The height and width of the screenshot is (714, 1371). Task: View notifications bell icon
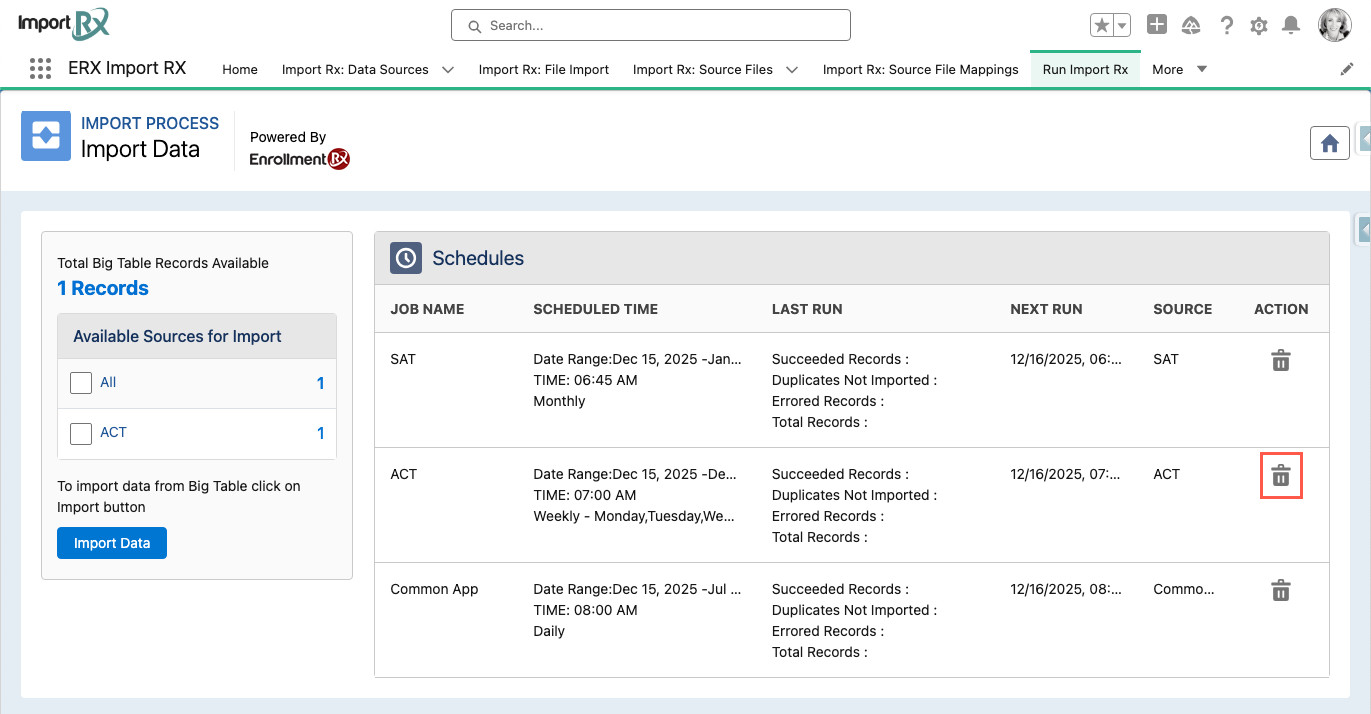tap(1291, 26)
